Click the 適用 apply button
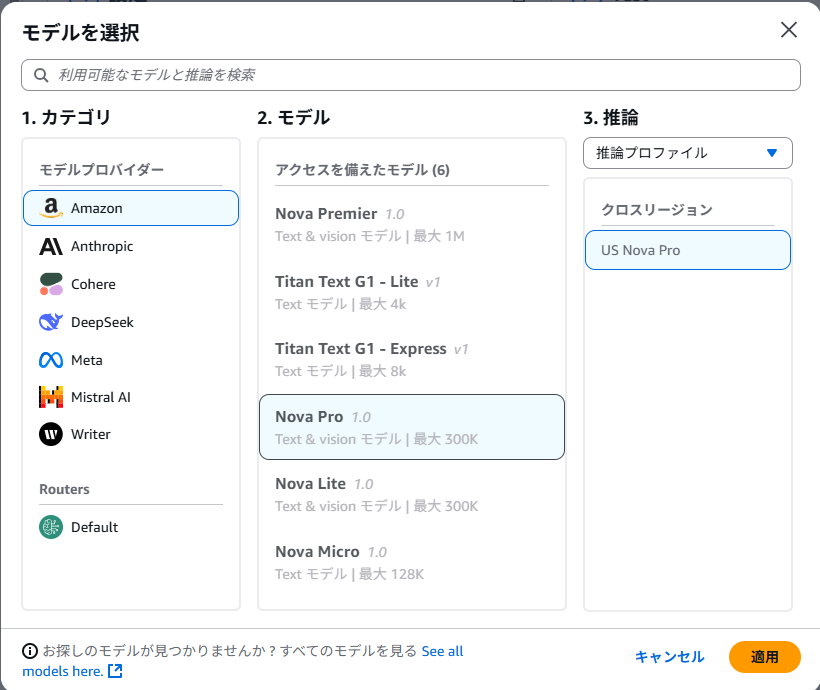 765,657
